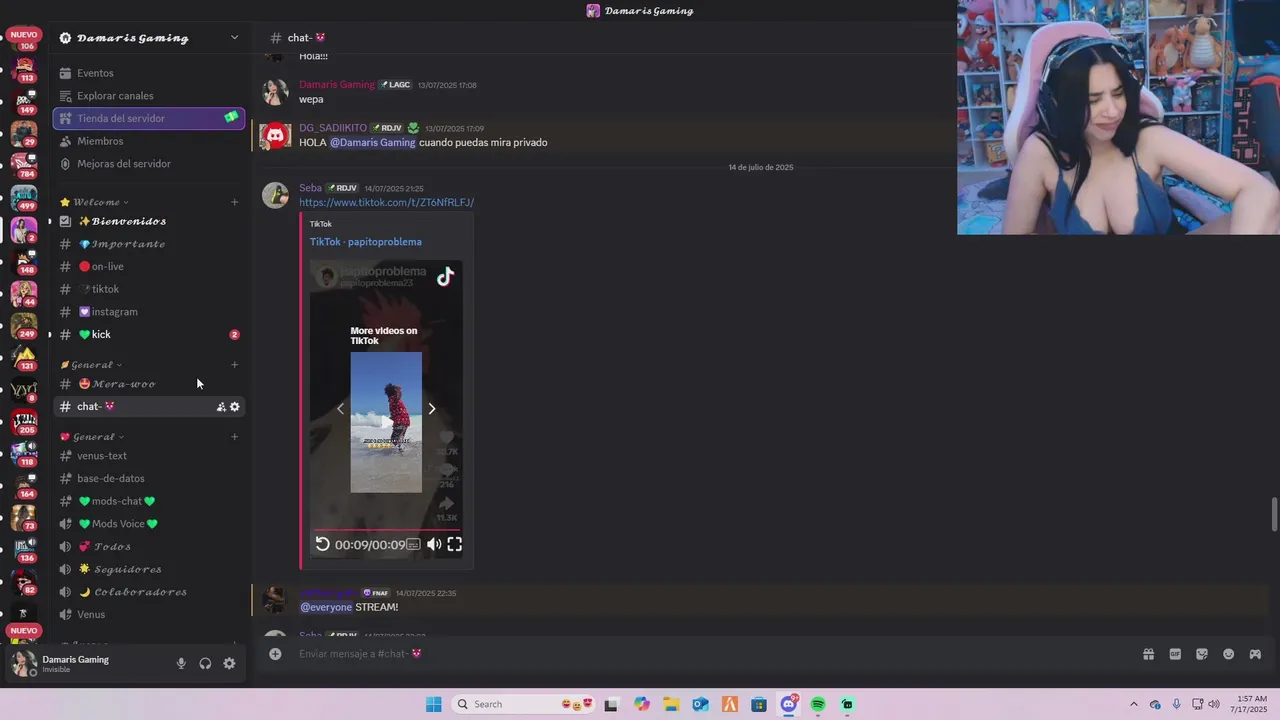Image resolution: width=1280 pixels, height=720 pixels.
Task: Open the TikTok · papitoproblema embed title
Action: click(365, 242)
